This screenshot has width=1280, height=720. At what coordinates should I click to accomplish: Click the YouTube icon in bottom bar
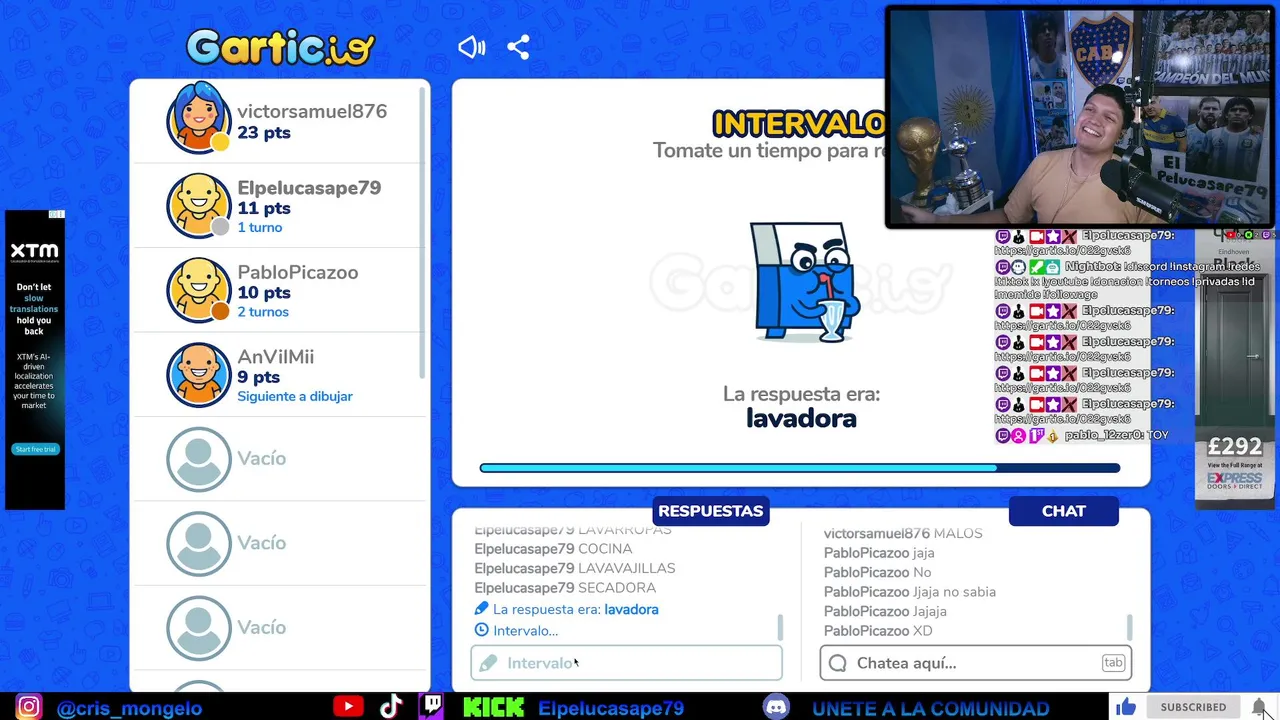tap(348, 707)
